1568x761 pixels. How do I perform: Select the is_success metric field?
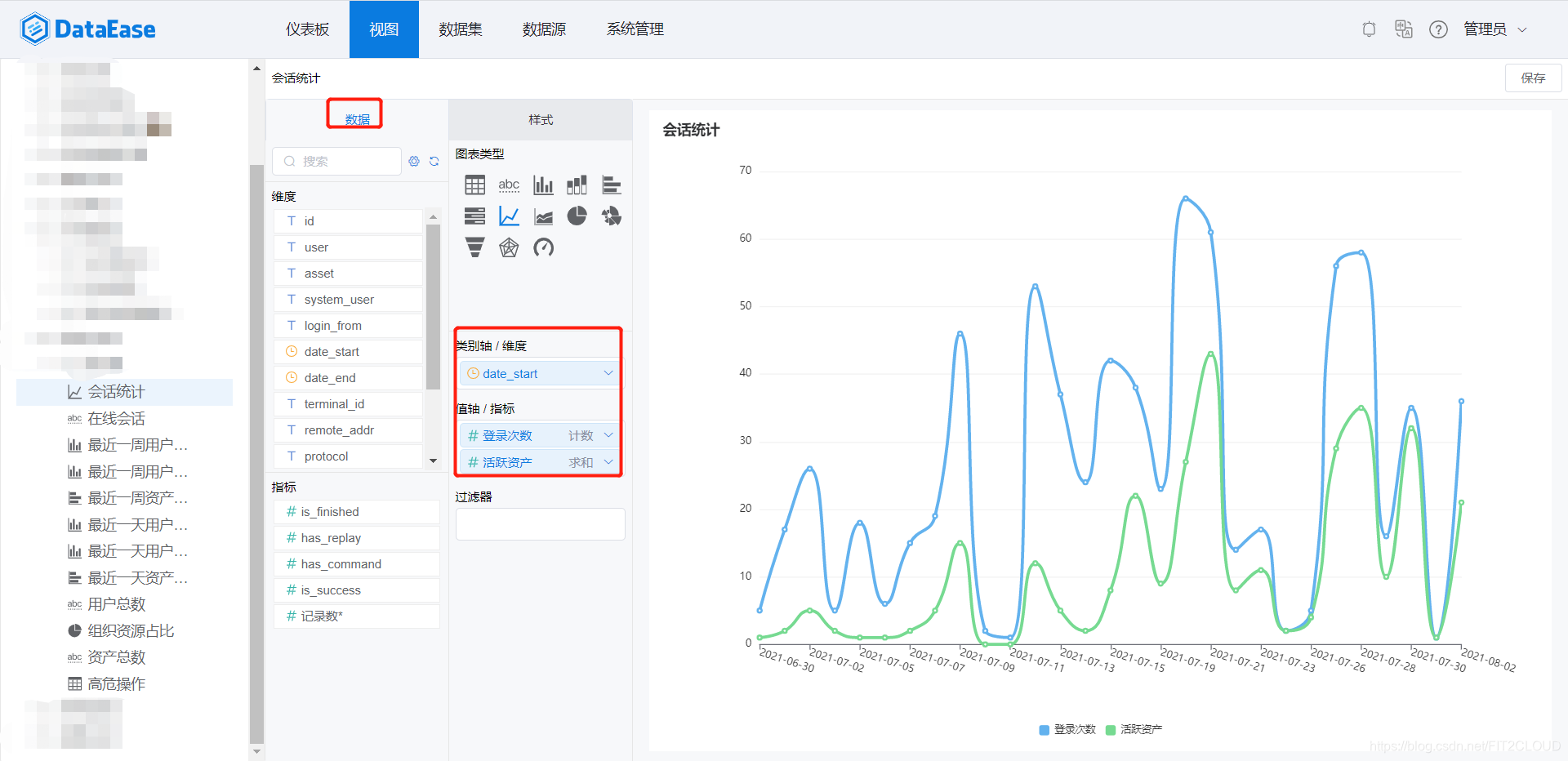pyautogui.click(x=357, y=590)
